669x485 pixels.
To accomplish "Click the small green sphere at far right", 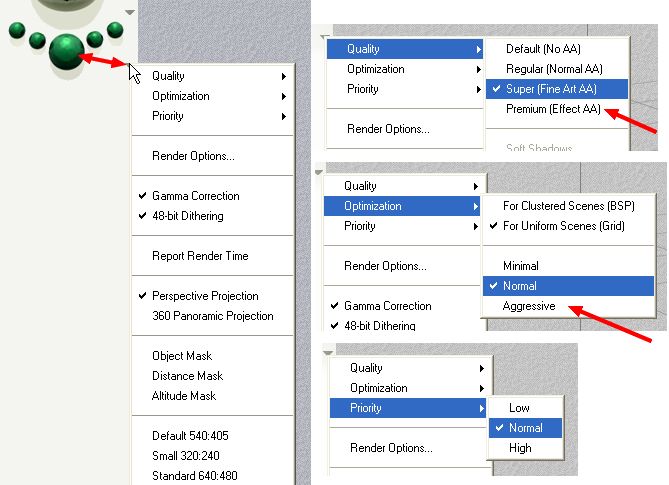I will (x=115, y=30).
